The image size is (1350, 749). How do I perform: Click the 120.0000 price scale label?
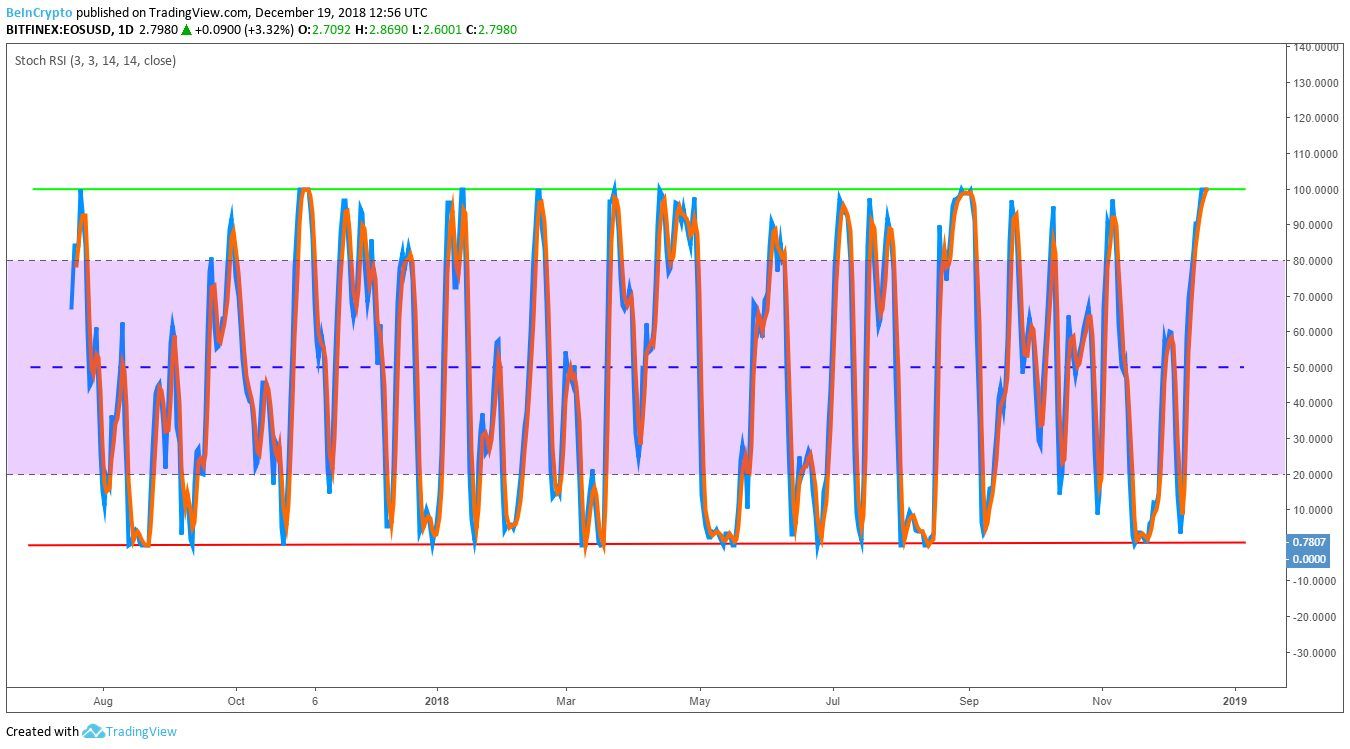(x=1316, y=118)
